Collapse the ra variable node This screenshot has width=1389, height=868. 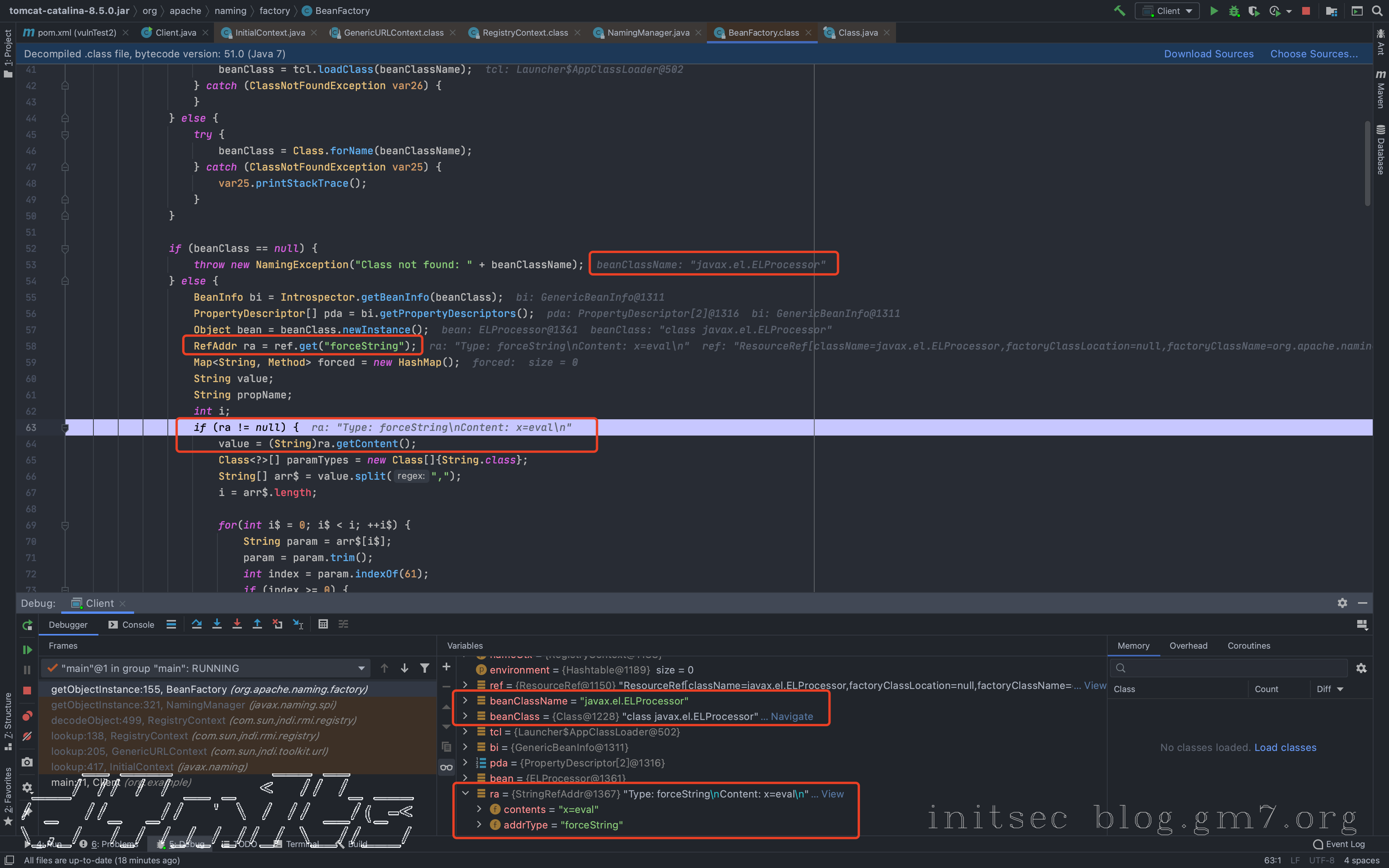(465, 793)
